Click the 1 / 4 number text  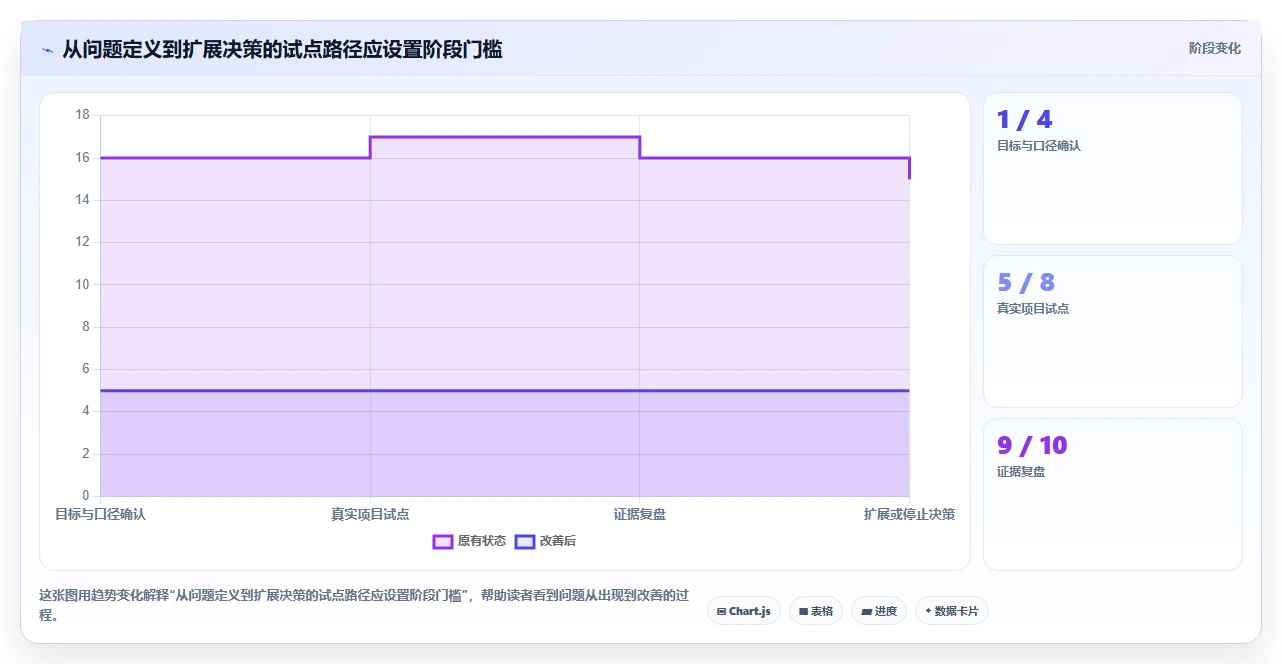point(1025,120)
